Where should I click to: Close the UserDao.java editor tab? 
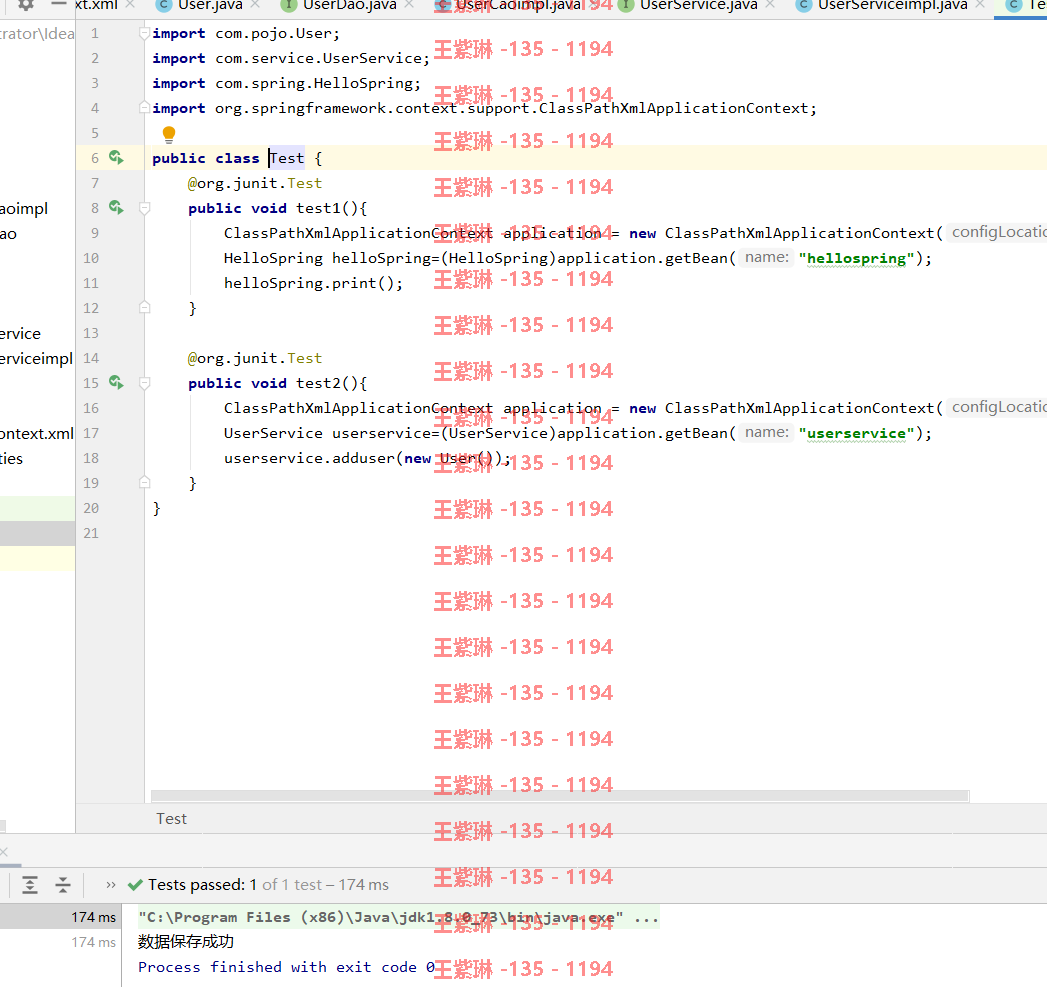[x=409, y=5]
